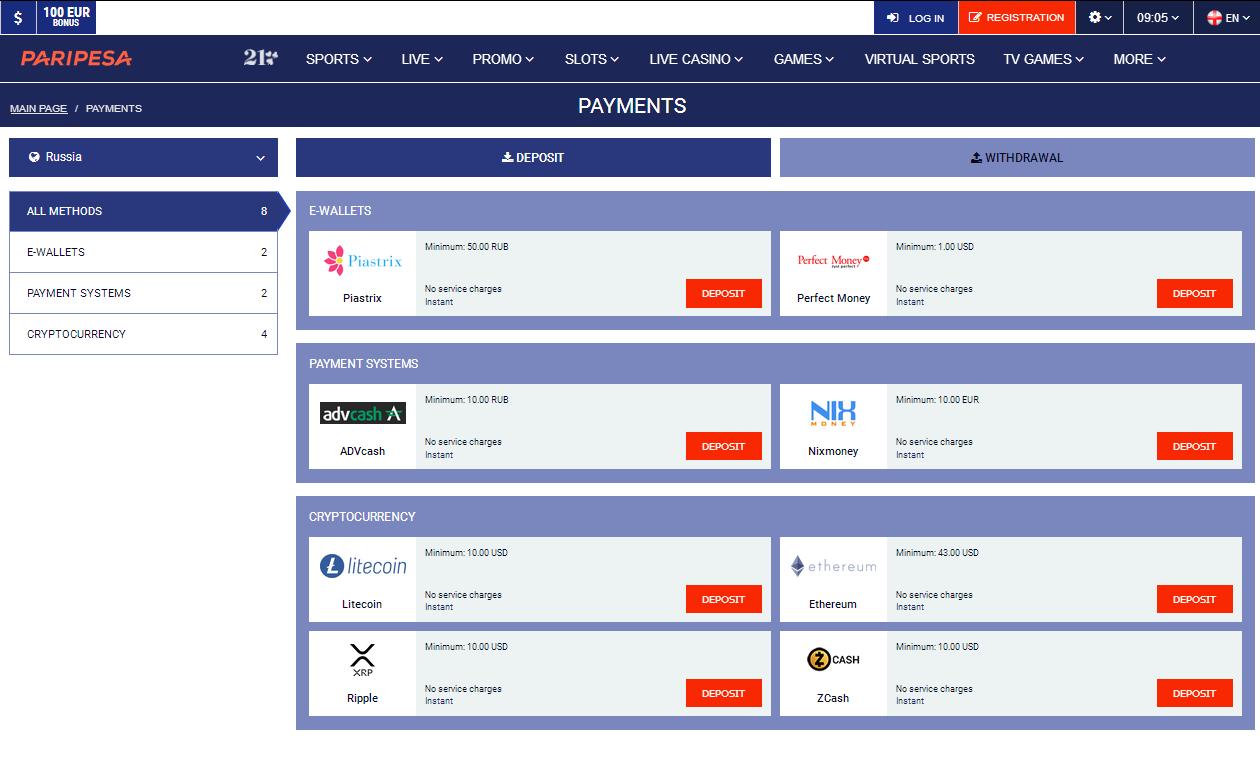Open the settings gear dropdown

(x=1100, y=18)
